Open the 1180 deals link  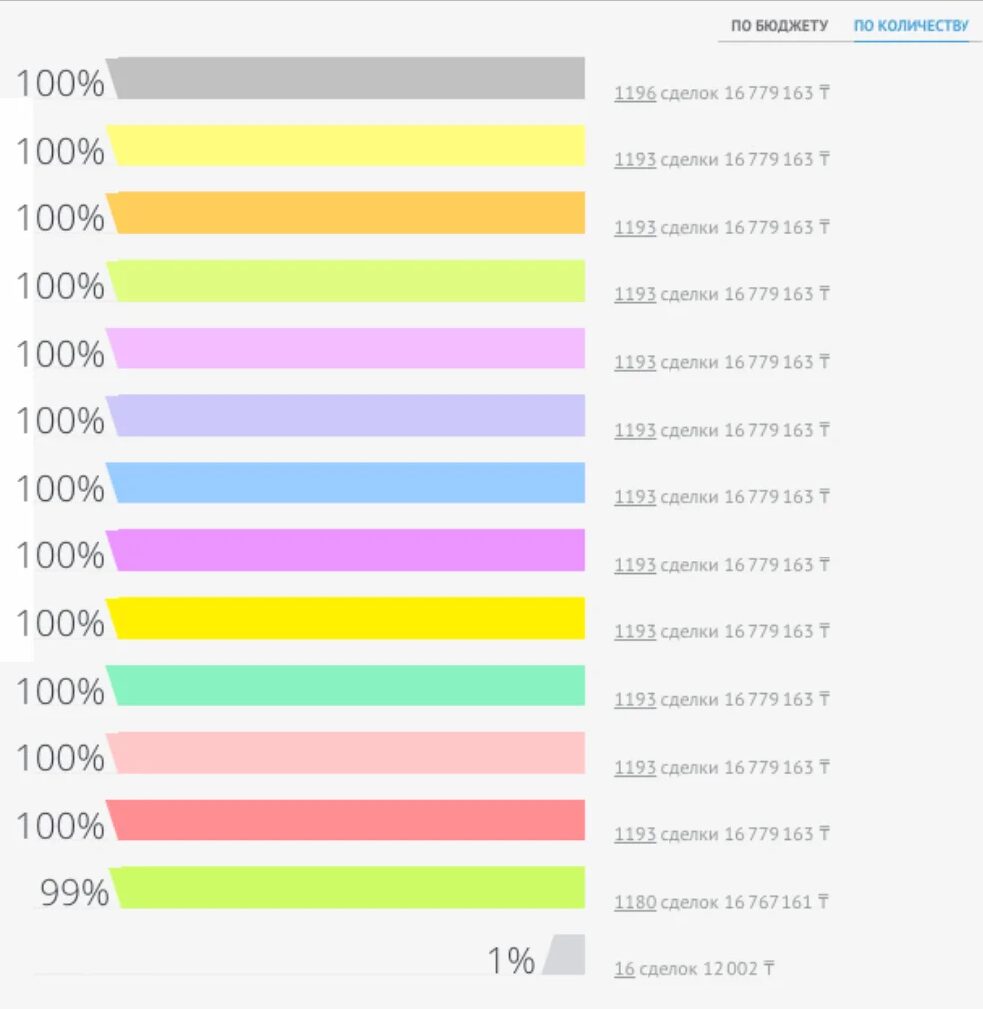click(635, 903)
